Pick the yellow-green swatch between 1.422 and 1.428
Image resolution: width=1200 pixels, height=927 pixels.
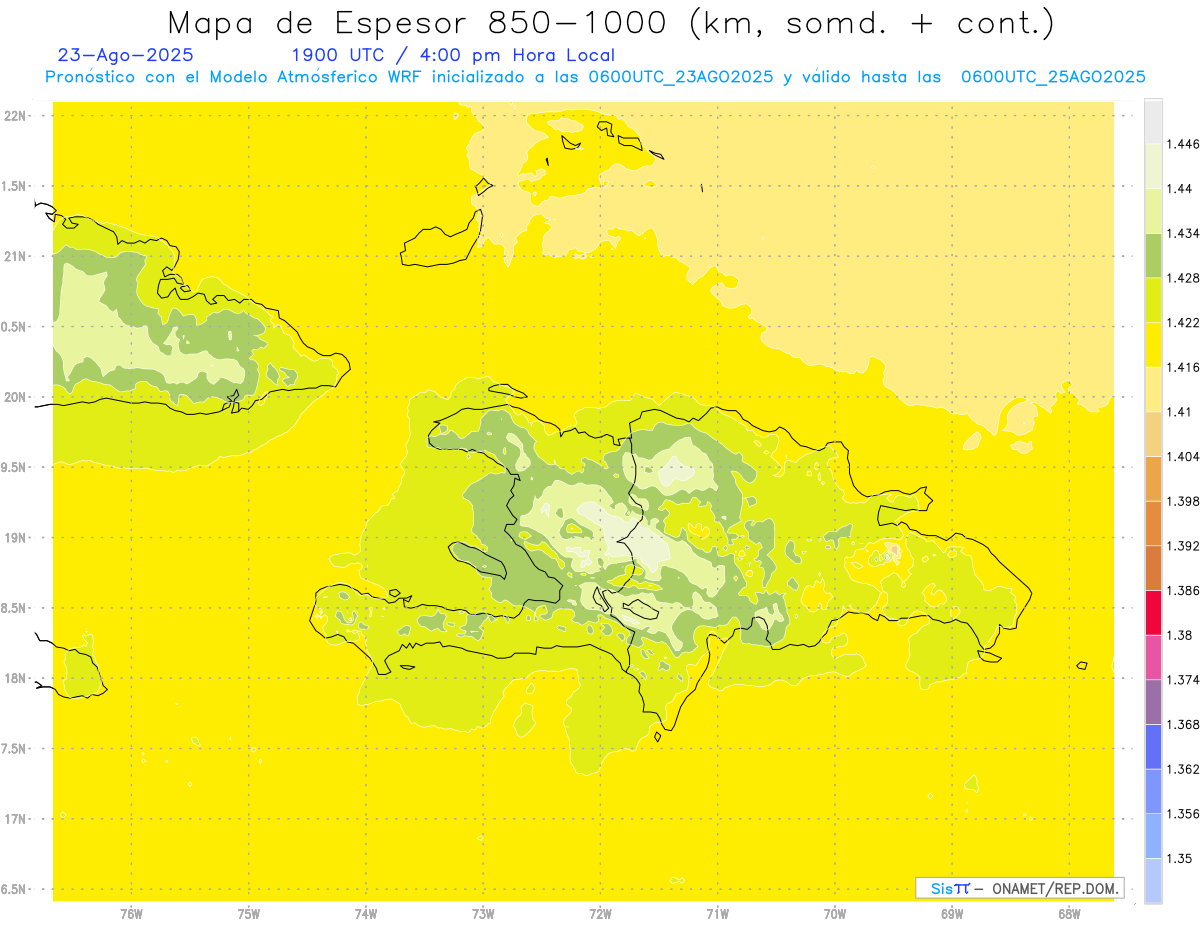[x=1153, y=300]
